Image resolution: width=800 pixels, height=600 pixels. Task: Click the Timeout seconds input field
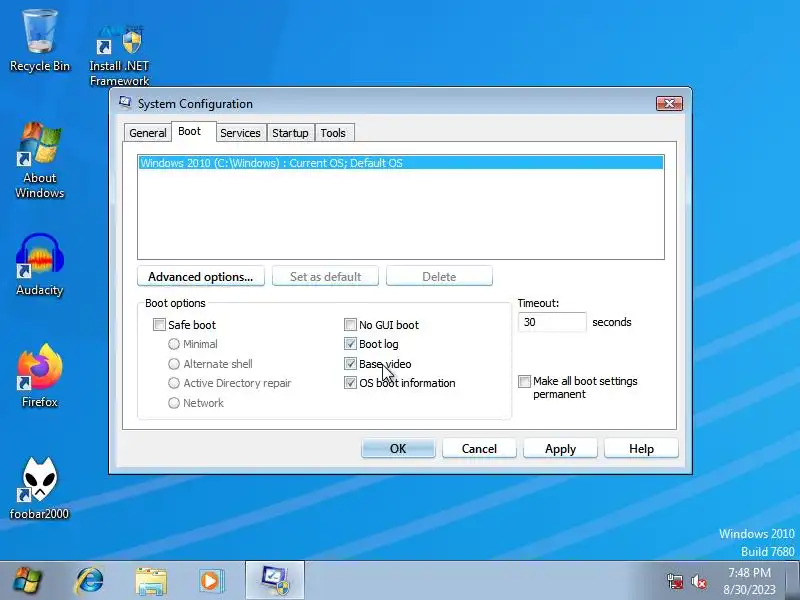pyautogui.click(x=552, y=322)
